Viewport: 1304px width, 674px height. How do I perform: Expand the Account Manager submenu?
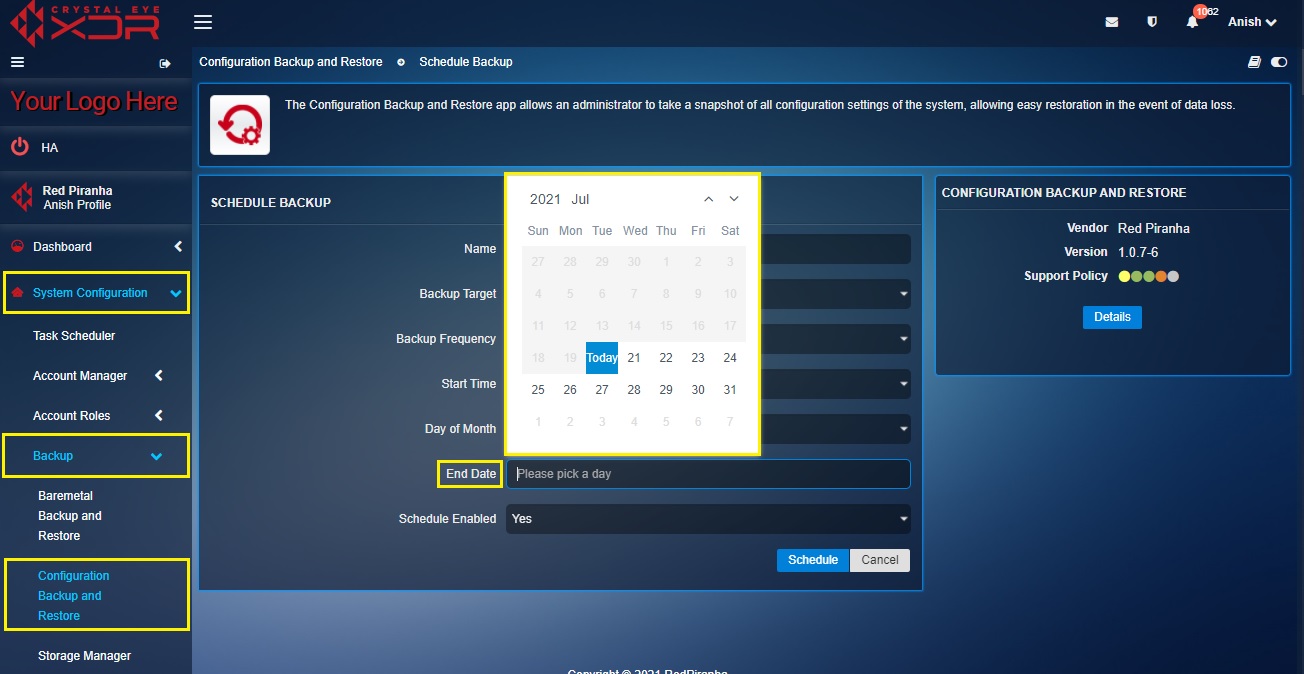[95, 376]
